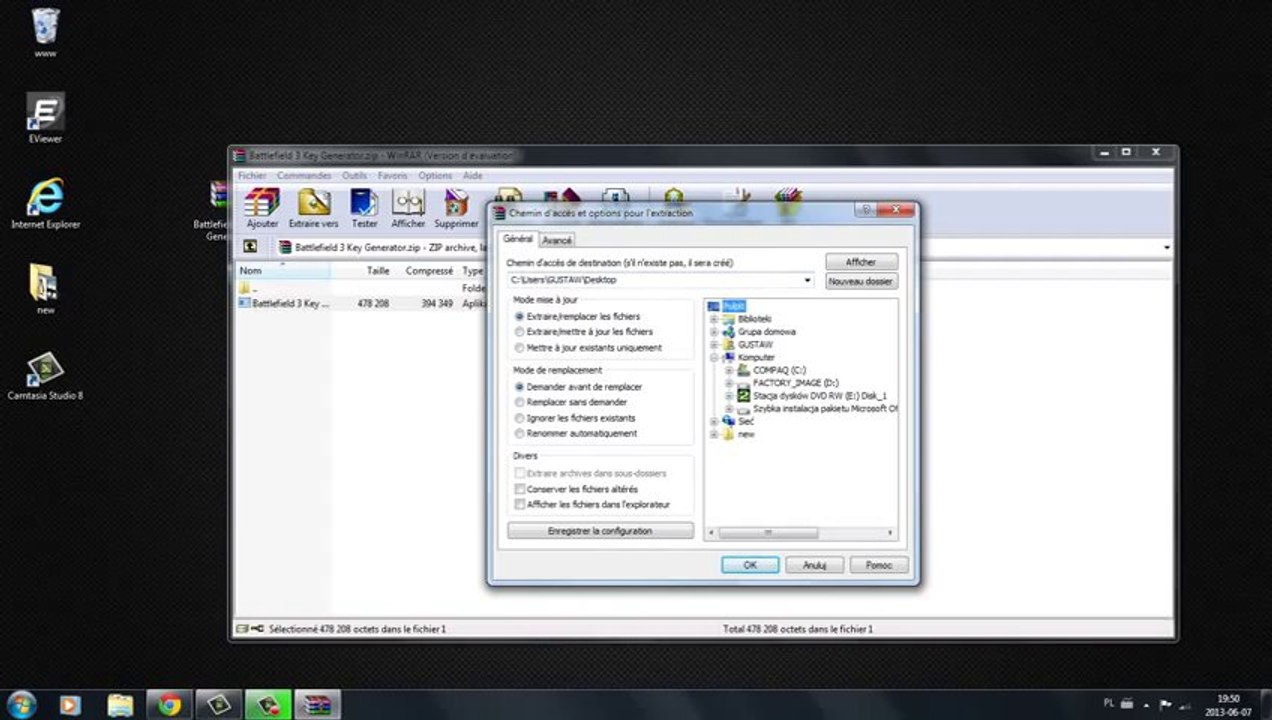Open the Outils menu

click(354, 175)
